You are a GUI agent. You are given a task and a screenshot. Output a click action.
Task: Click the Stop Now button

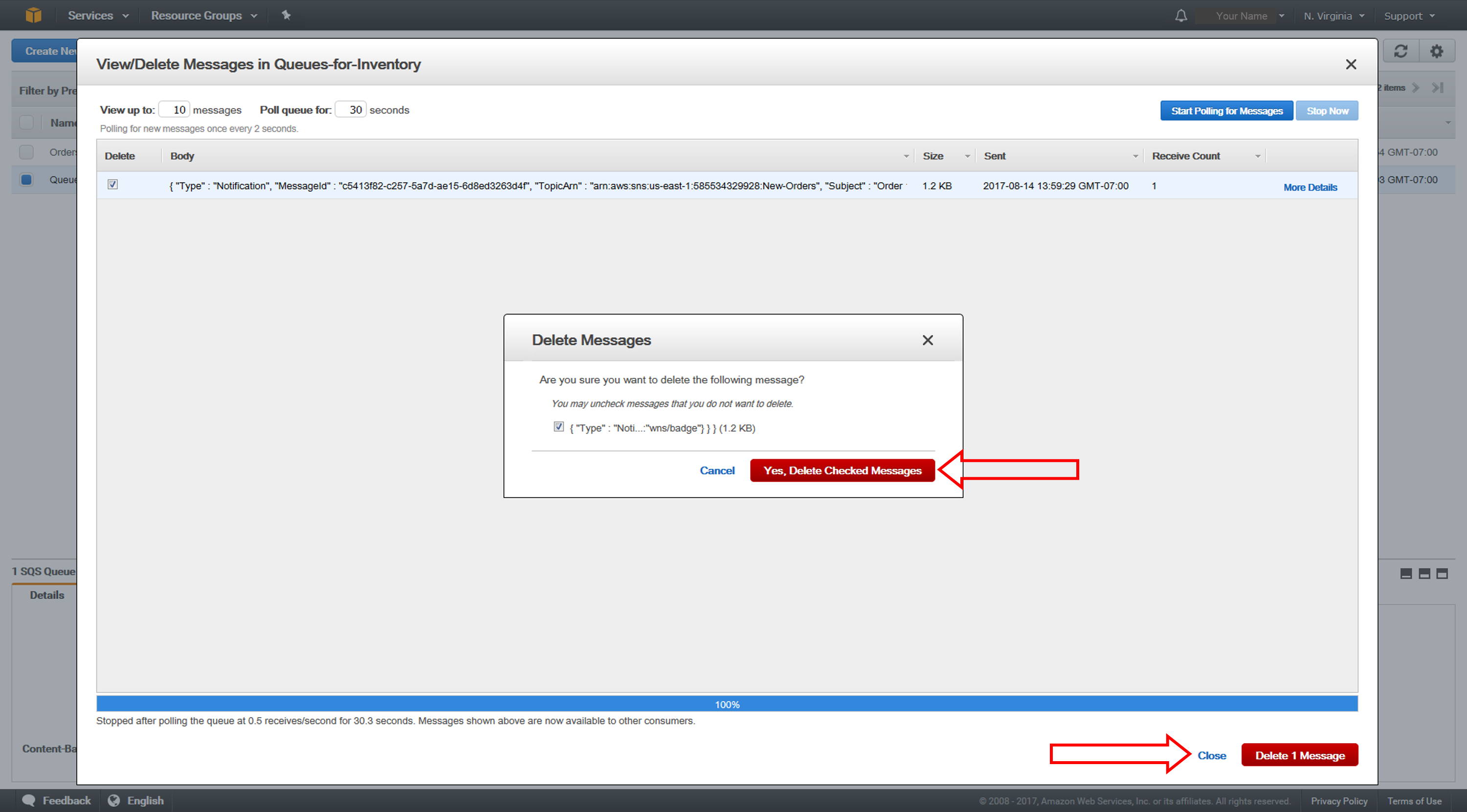[1326, 111]
